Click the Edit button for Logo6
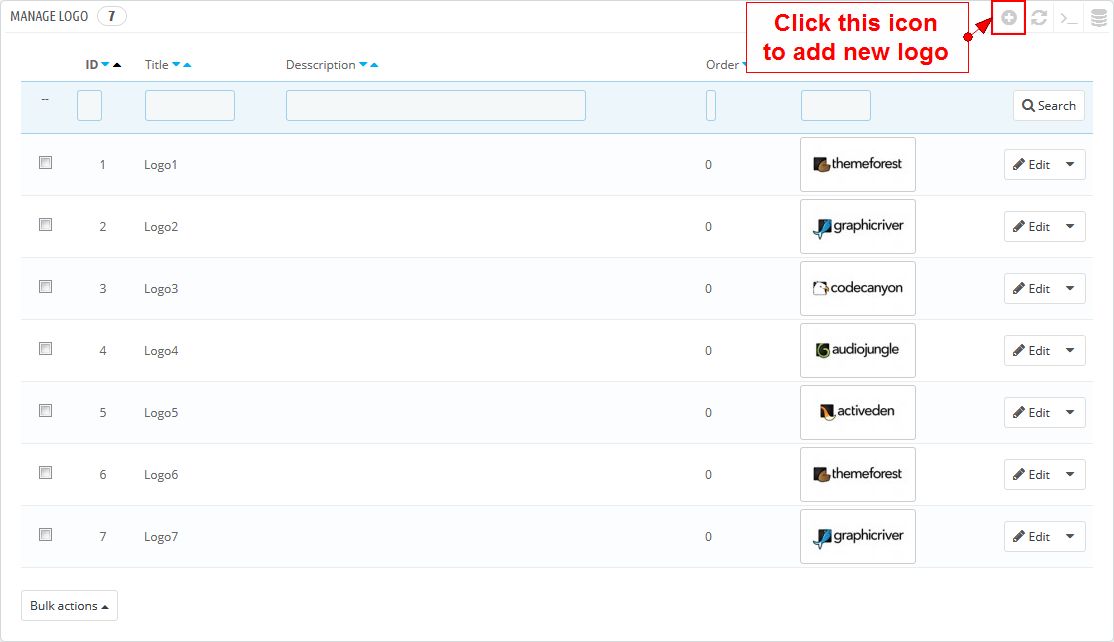 1031,475
